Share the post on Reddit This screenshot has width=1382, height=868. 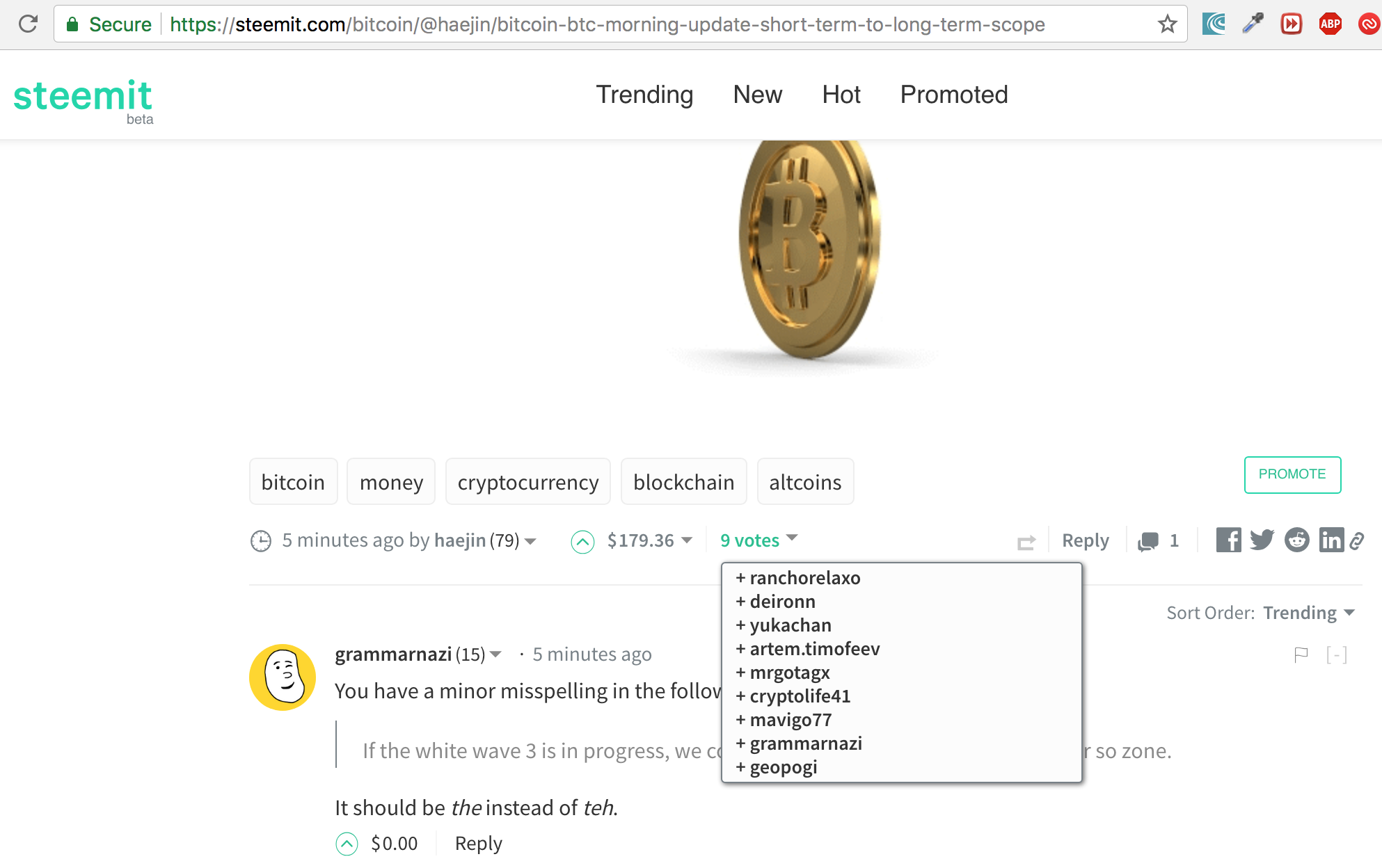(1296, 540)
